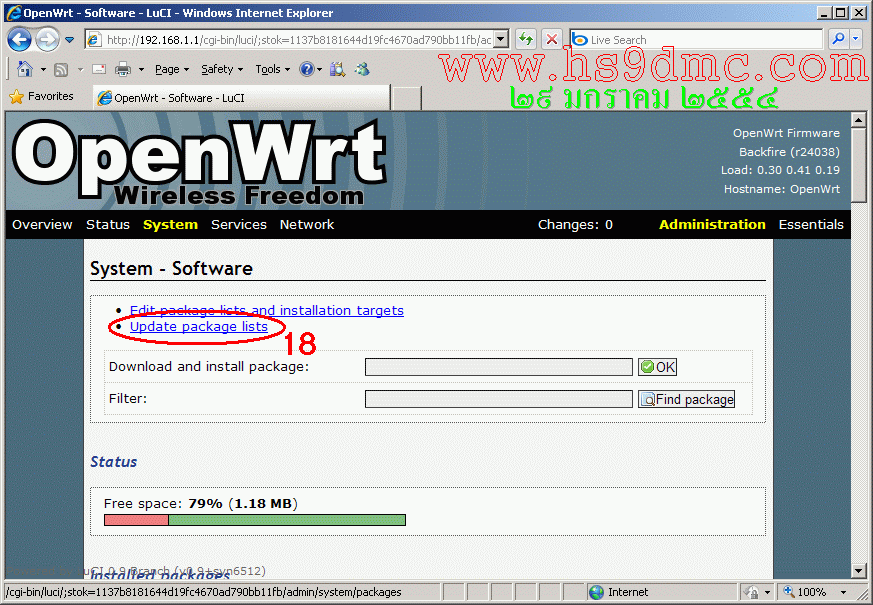Click the OpenWrt Wireless Freedom logo
873x605 pixels.
click(x=199, y=163)
